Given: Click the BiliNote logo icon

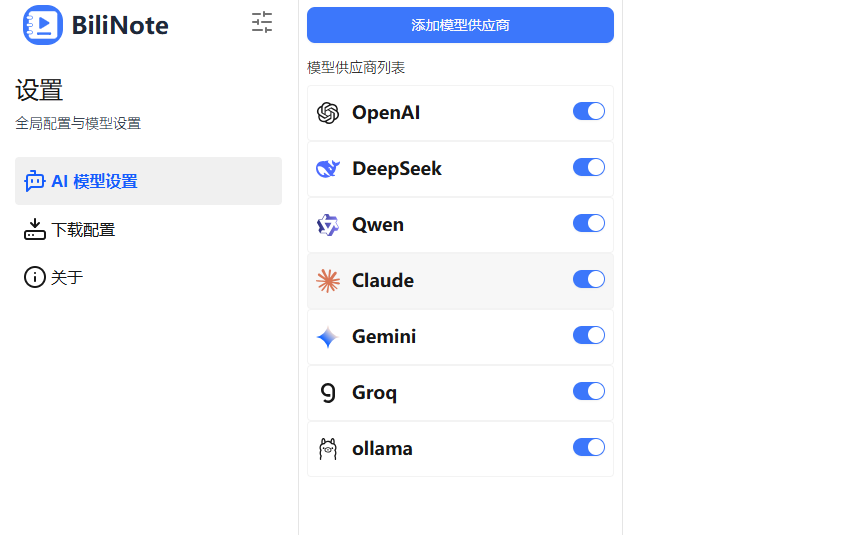Looking at the screenshot, I should 42,25.
